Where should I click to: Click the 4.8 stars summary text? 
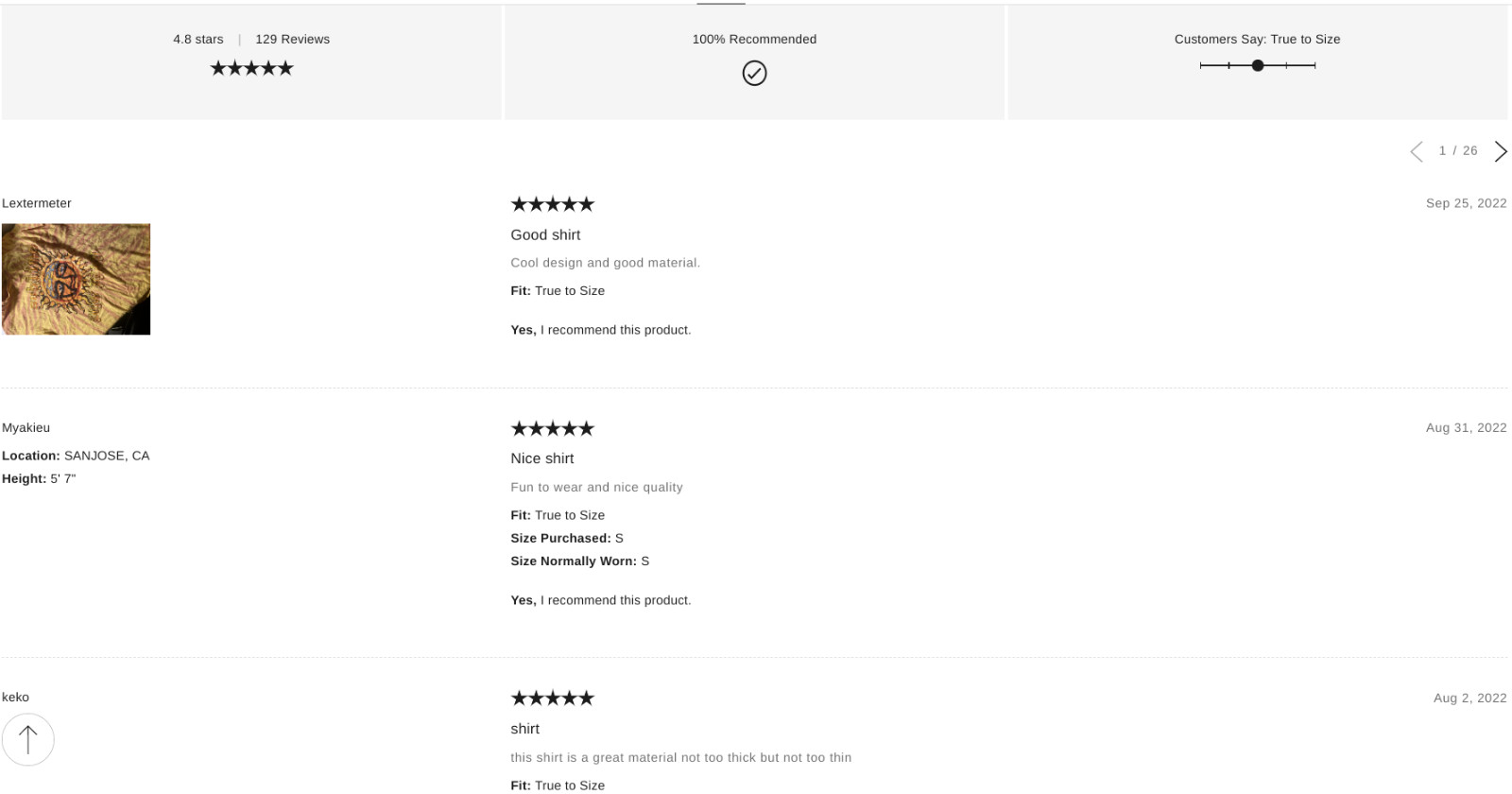tap(198, 39)
